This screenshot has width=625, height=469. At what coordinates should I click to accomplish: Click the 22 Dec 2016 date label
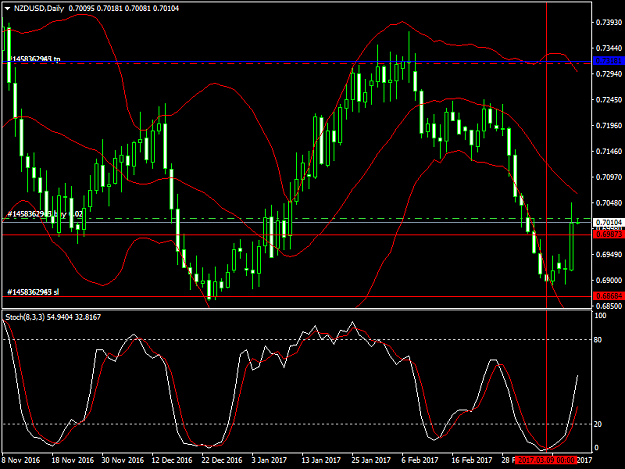click(222, 460)
